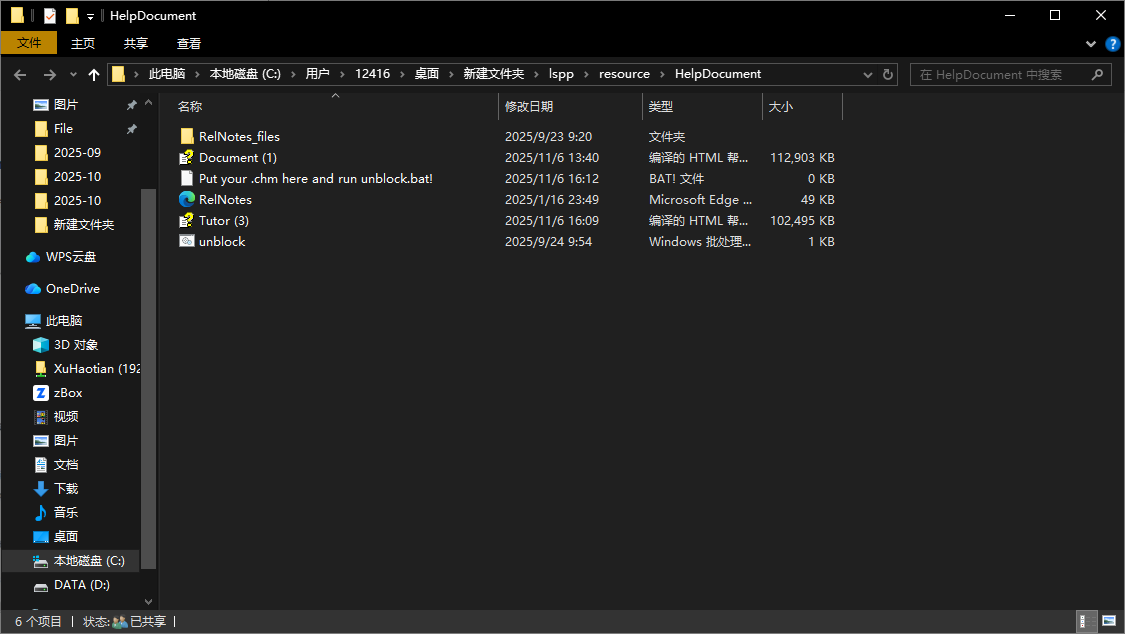Open the address bar history dropdown
The image size is (1125, 634).
[867, 75]
